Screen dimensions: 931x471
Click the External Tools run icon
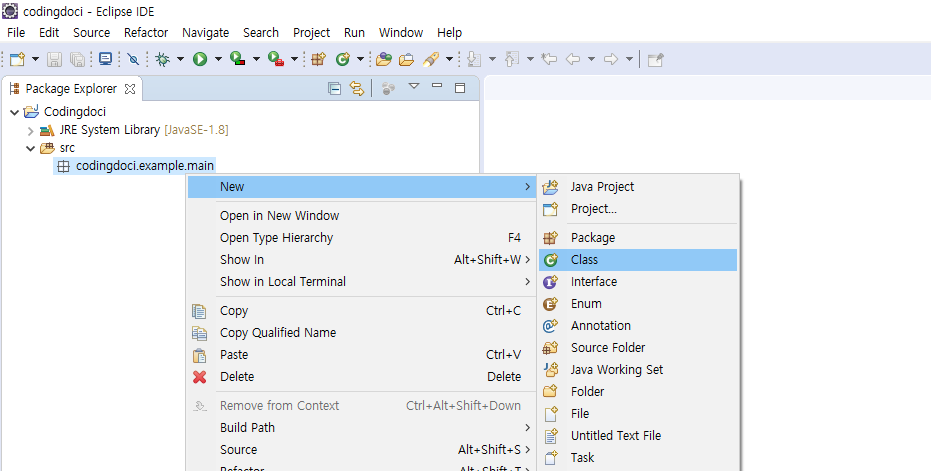coord(276,59)
